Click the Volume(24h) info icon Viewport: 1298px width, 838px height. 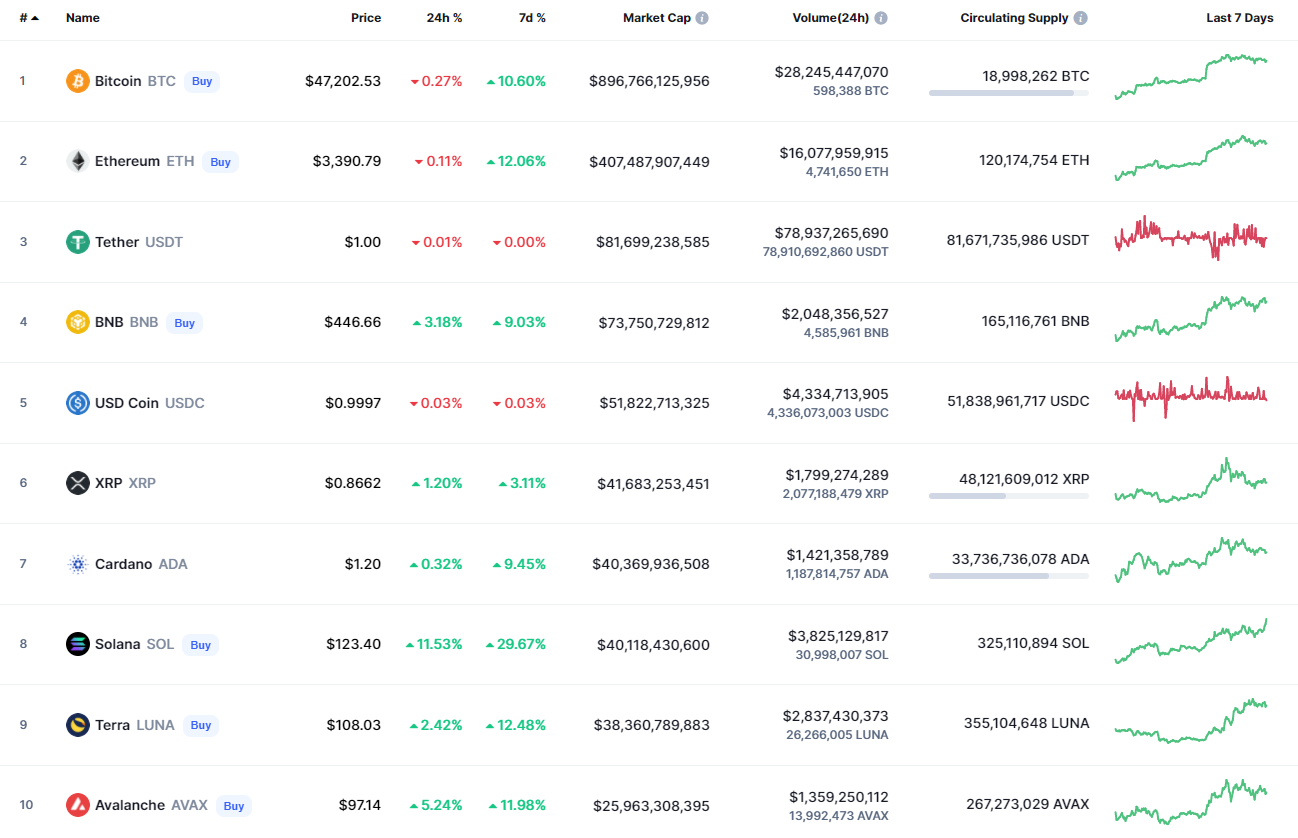881,18
